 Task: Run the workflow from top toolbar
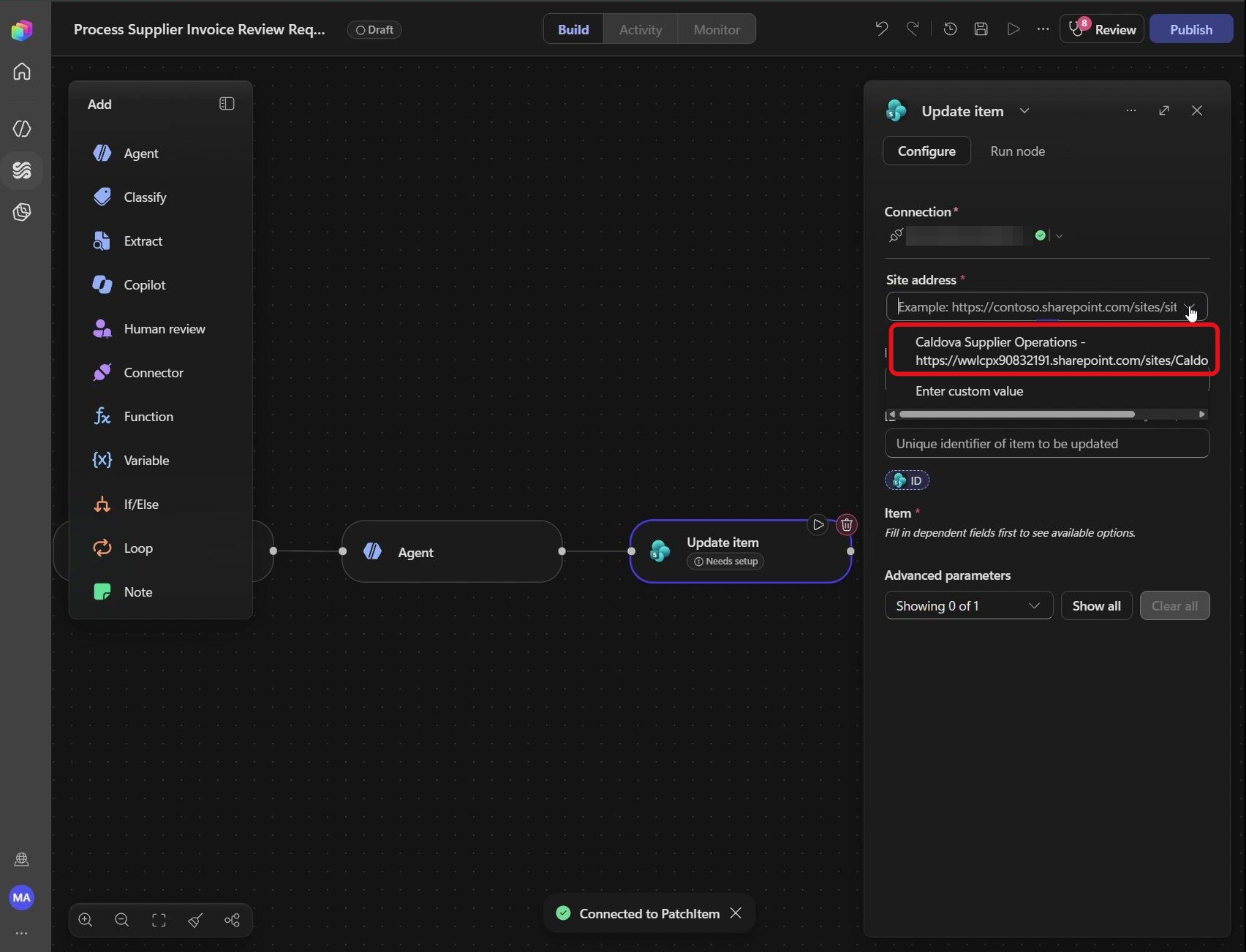(x=1013, y=29)
